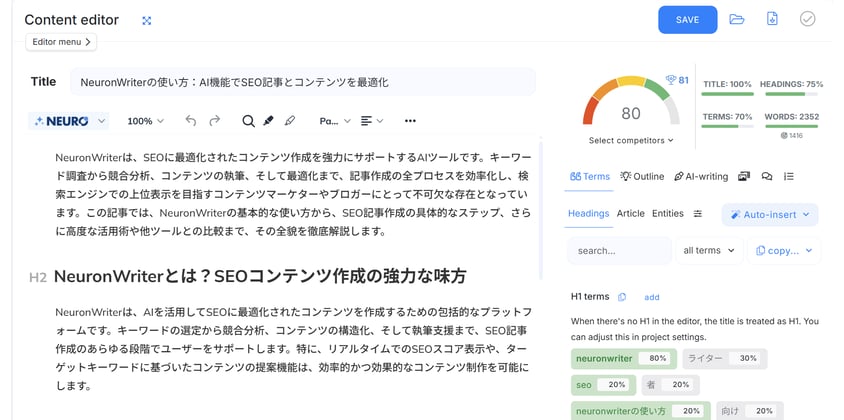This screenshot has height=420, width=844.
Task: Open the copy... dropdown
Action: (784, 250)
